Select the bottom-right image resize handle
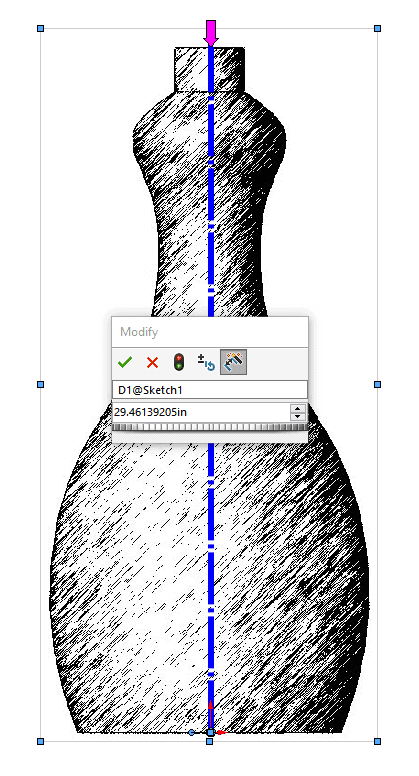This screenshot has height=776, width=419. [x=377, y=741]
